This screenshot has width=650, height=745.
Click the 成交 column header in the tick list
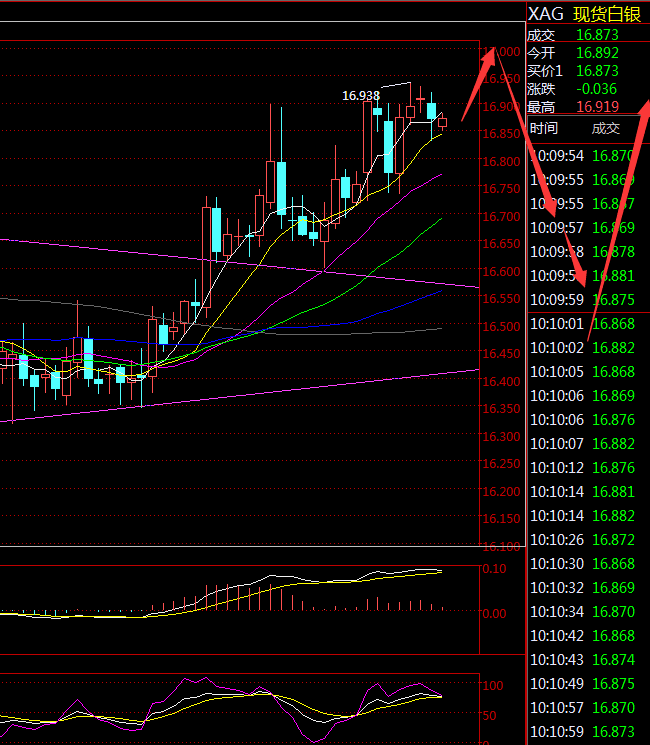pyautogui.click(x=605, y=128)
